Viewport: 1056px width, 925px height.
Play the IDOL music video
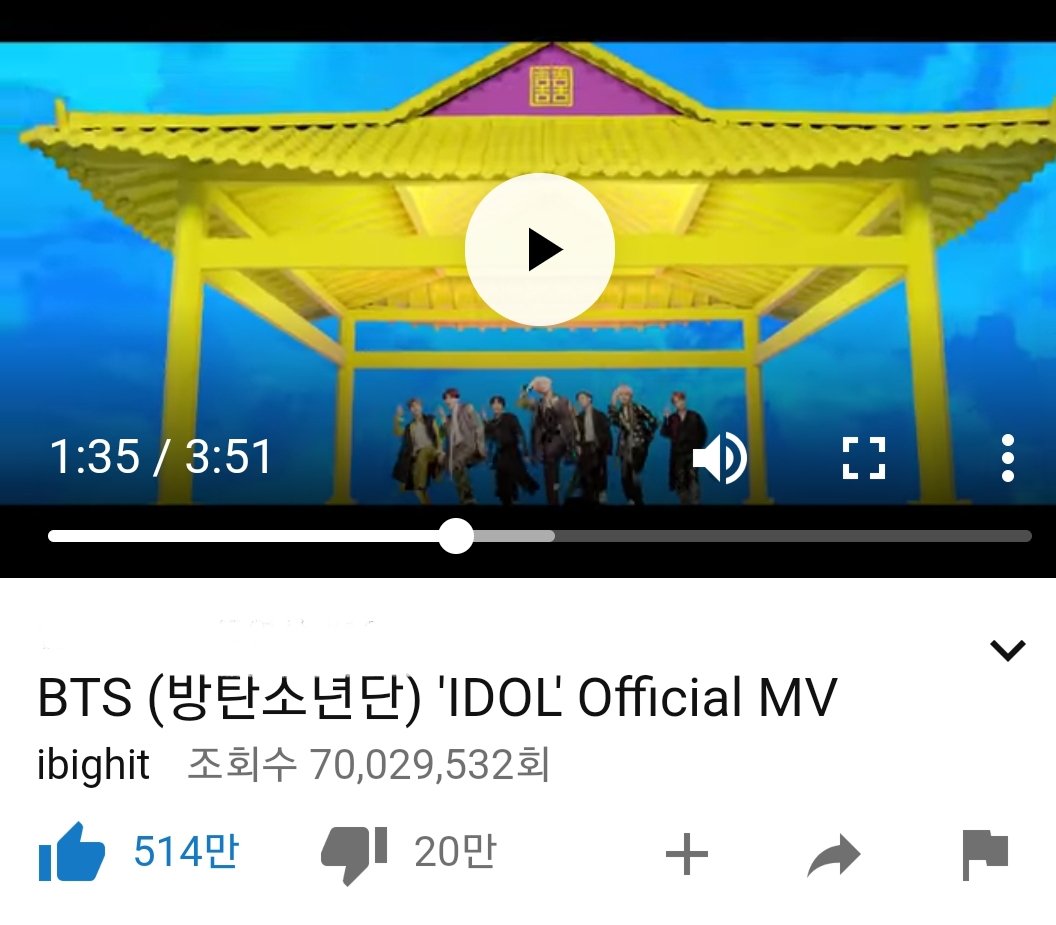pyautogui.click(x=539, y=249)
